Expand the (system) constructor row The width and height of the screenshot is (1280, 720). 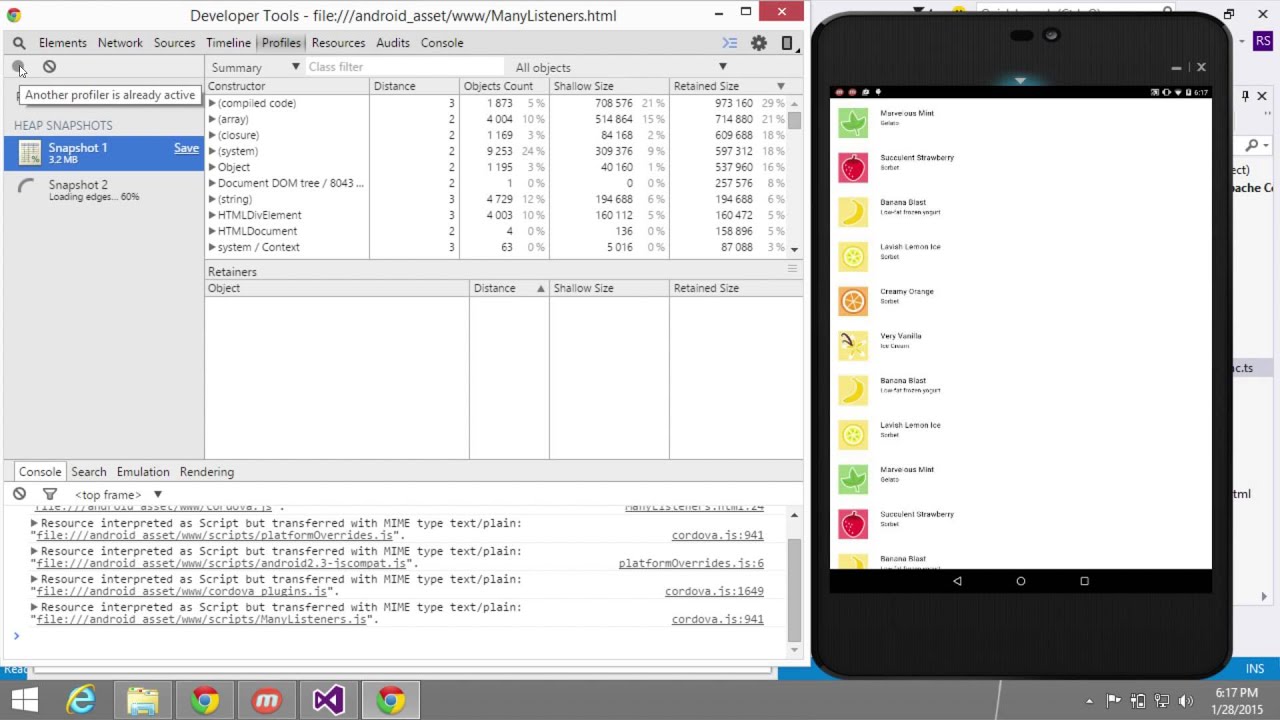pos(212,151)
